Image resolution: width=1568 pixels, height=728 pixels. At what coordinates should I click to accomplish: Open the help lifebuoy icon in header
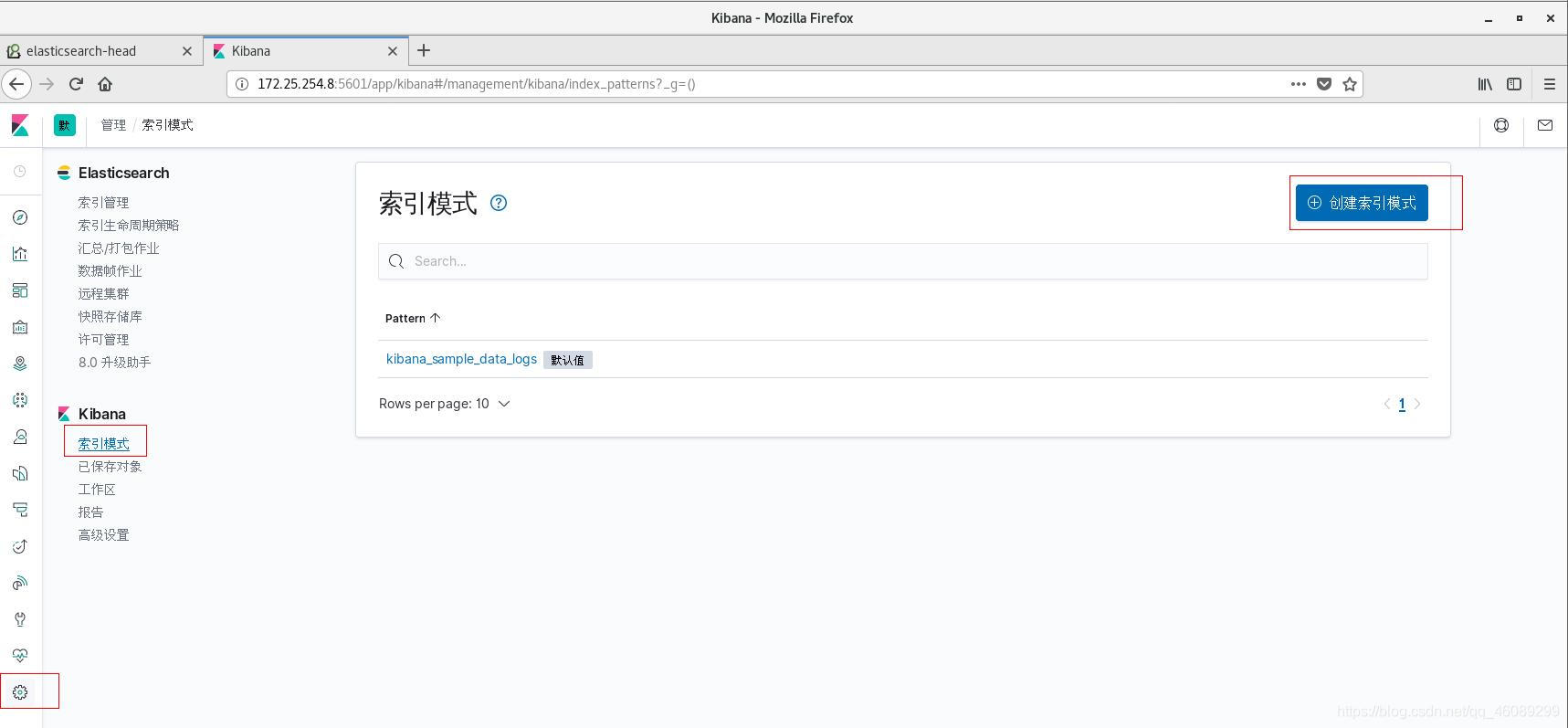[1501, 125]
